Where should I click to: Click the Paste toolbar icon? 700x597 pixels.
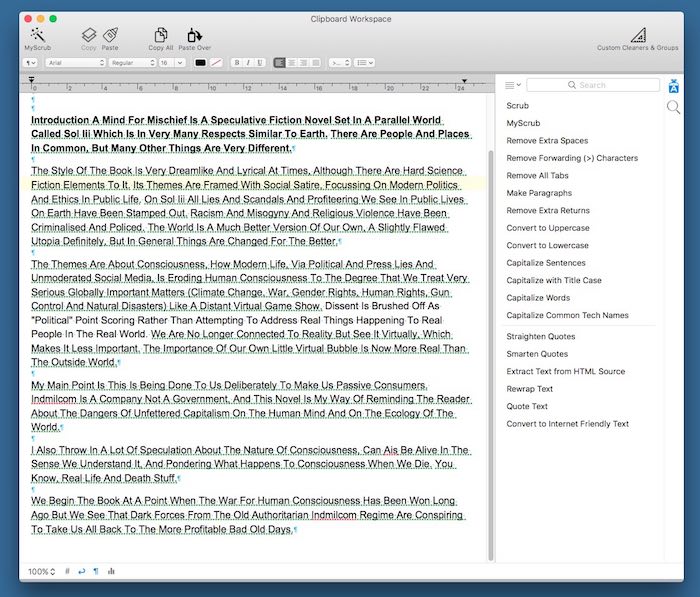click(x=110, y=35)
